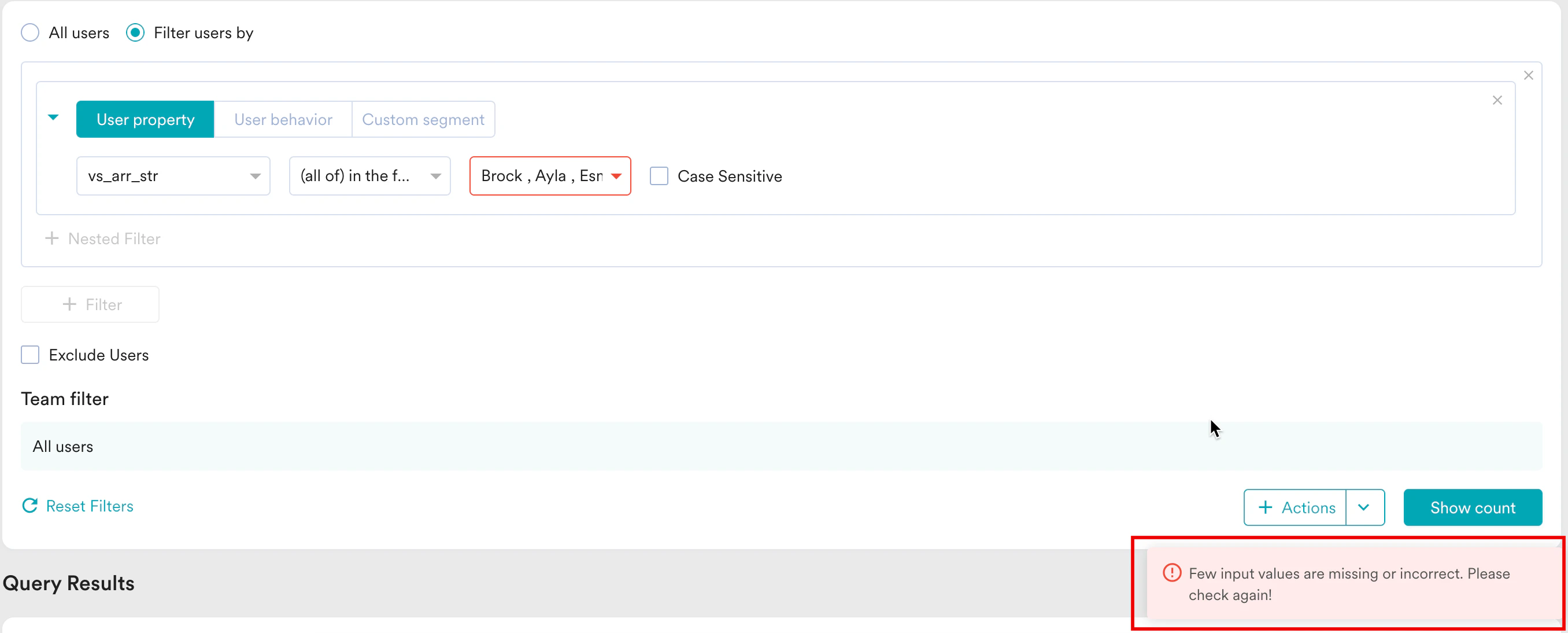Select the Filter users by radio option
This screenshot has width=1568, height=633.
click(x=135, y=33)
